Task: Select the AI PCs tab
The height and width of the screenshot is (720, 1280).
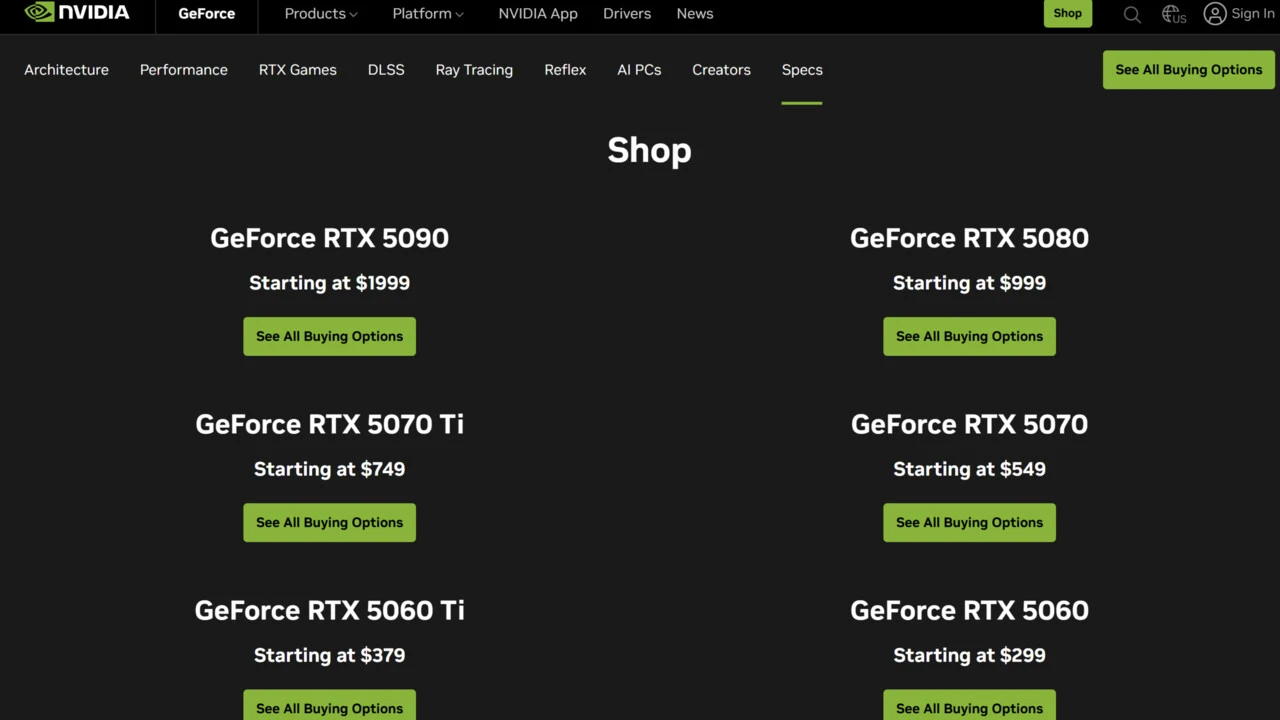Action: (x=639, y=70)
